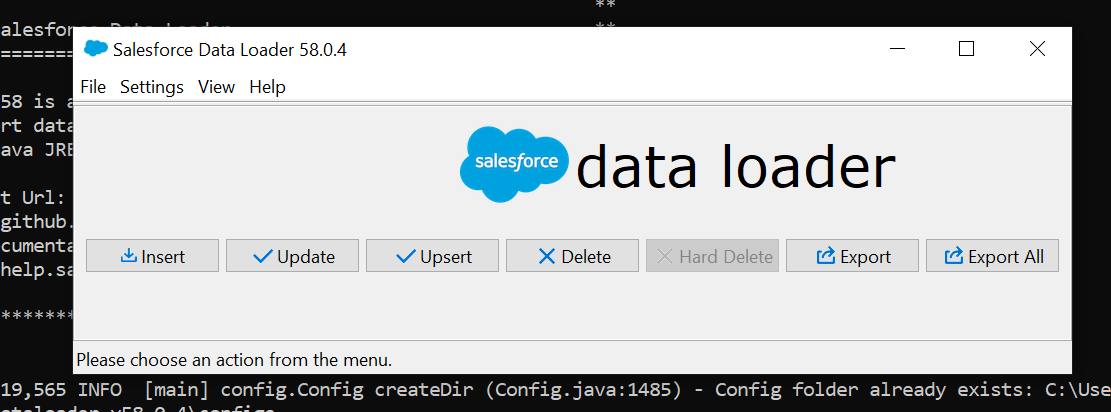Click the Update checkmark icon

[x=263, y=256]
